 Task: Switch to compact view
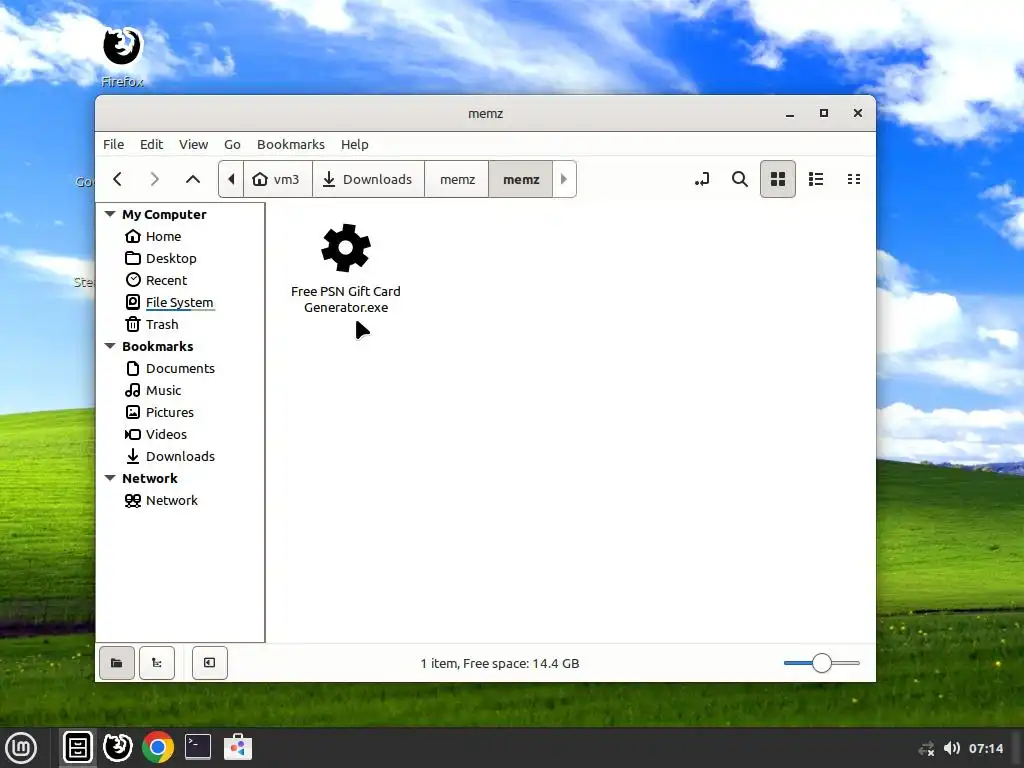tap(854, 179)
